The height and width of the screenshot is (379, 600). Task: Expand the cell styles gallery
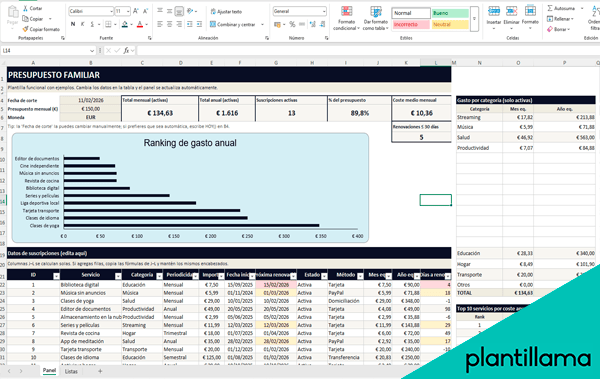(474, 18)
